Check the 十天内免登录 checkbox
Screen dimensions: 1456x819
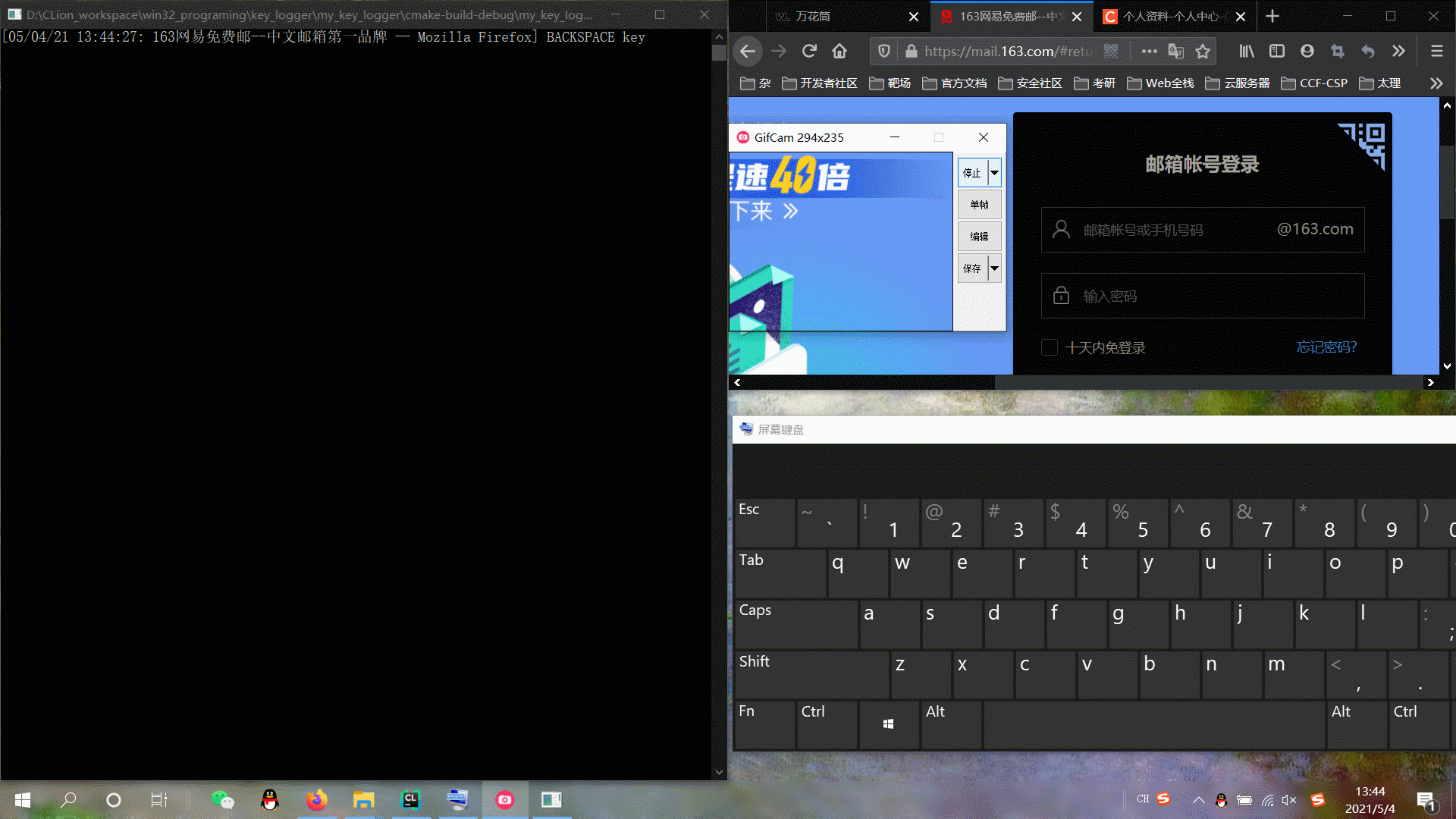pos(1050,347)
